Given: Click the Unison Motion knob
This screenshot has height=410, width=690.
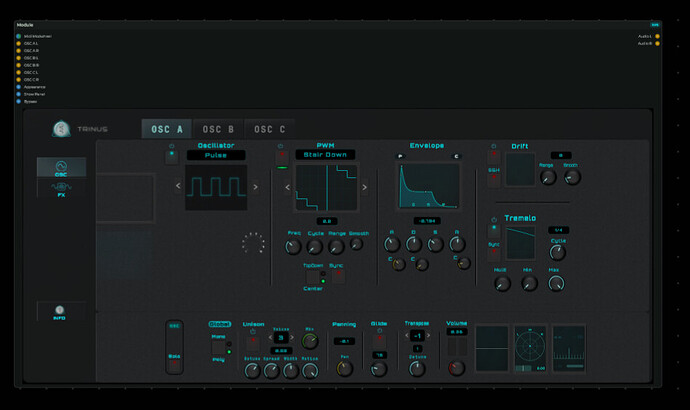Looking at the screenshot, I should coord(310,371).
